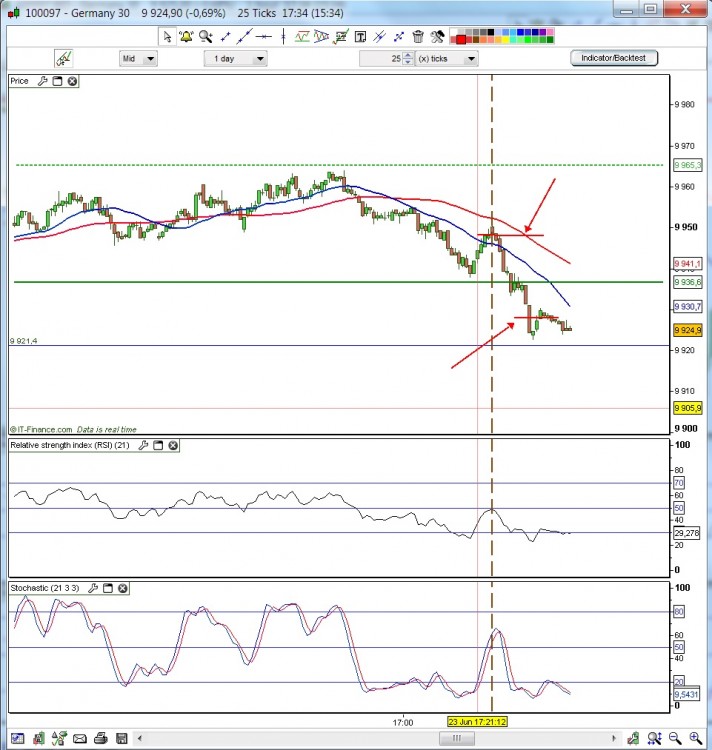The height and width of the screenshot is (750, 712).
Task: Select the red color swatch
Action: (461, 40)
